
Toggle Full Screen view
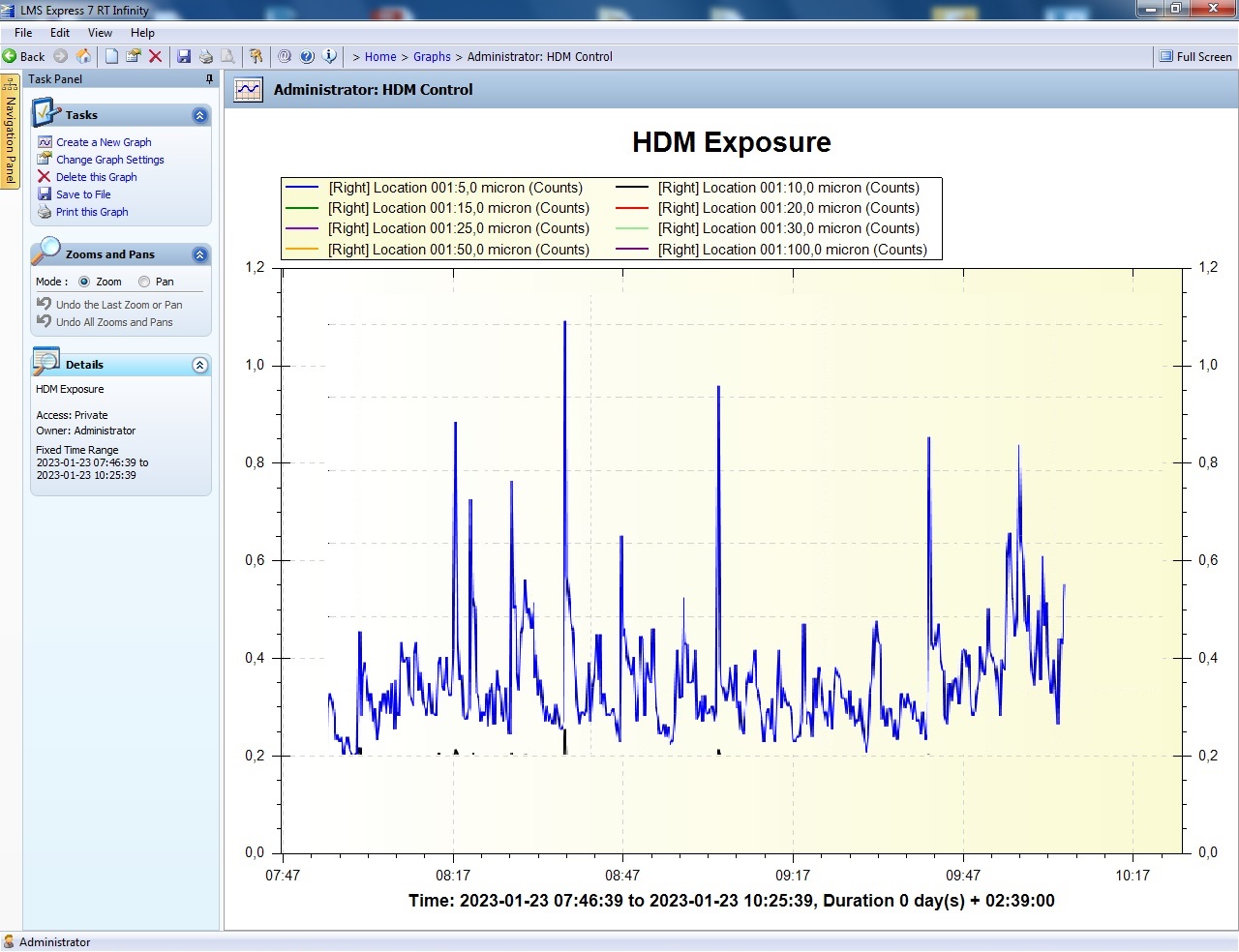(1196, 57)
